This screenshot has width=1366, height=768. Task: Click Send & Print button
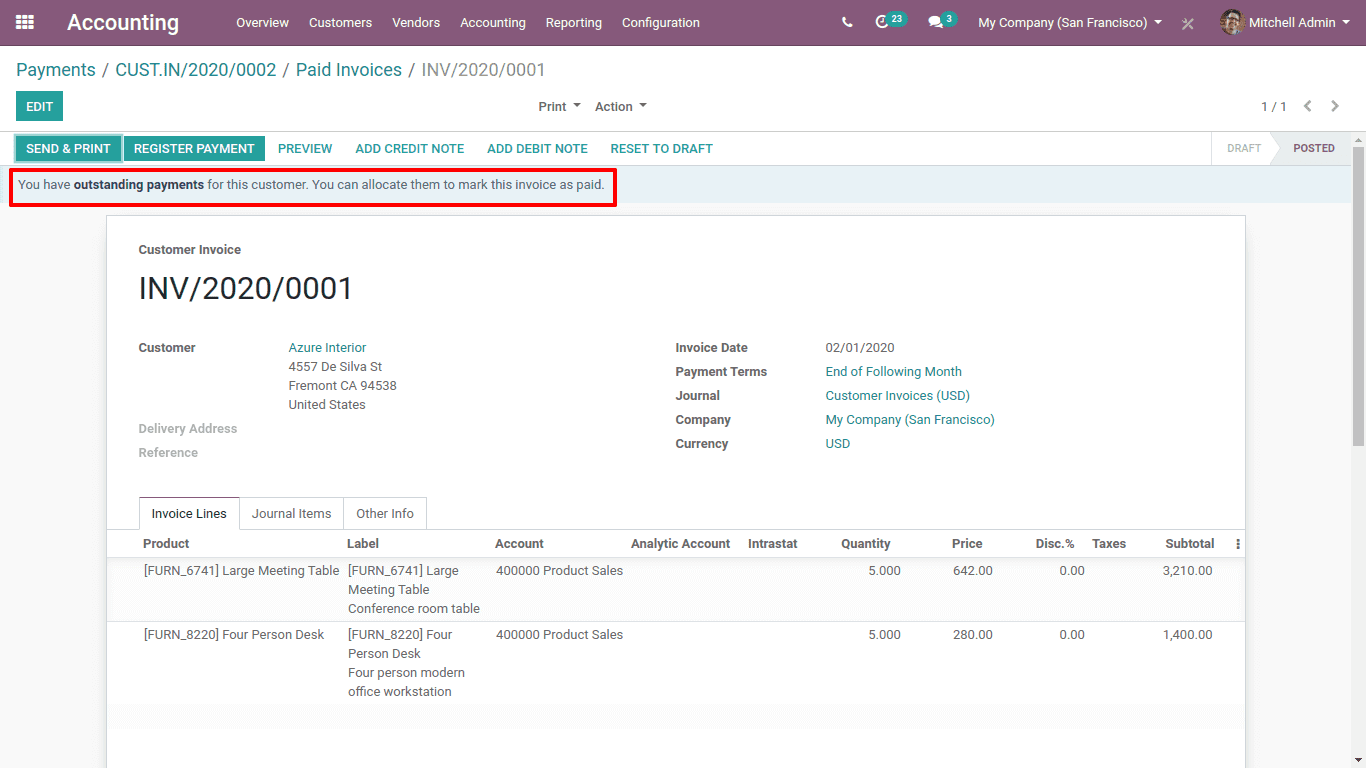(x=68, y=149)
